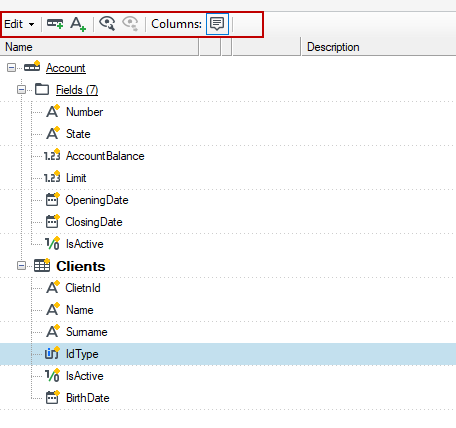The width and height of the screenshot is (456, 428).
Task: Click the text-type icon next to Number
Action: (53, 111)
